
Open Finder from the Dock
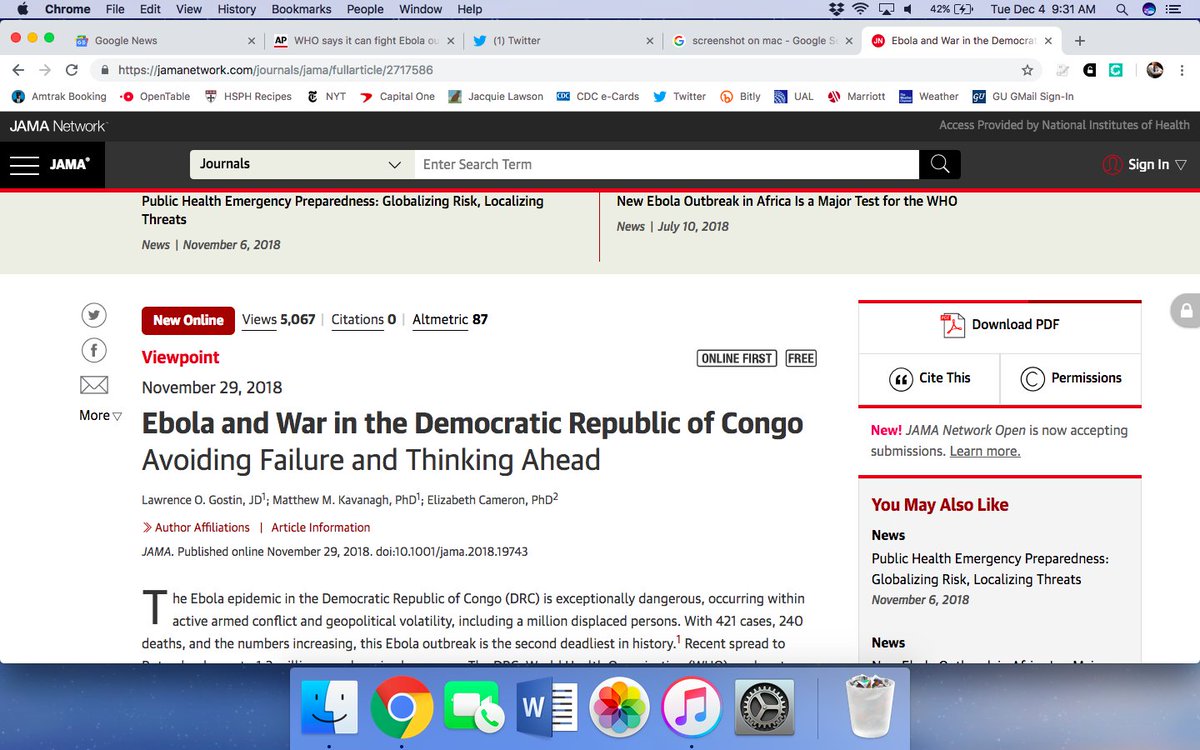pos(330,709)
